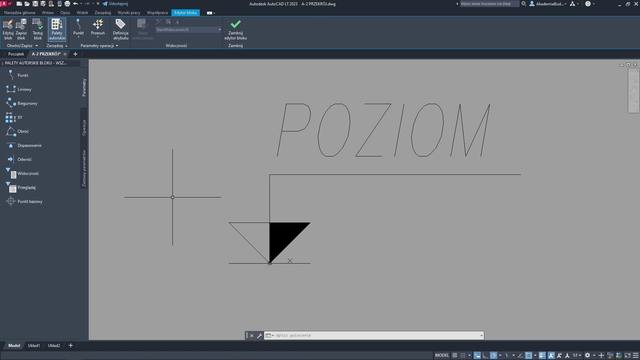Switch to the Układ2 layout tab

[x=54, y=346]
